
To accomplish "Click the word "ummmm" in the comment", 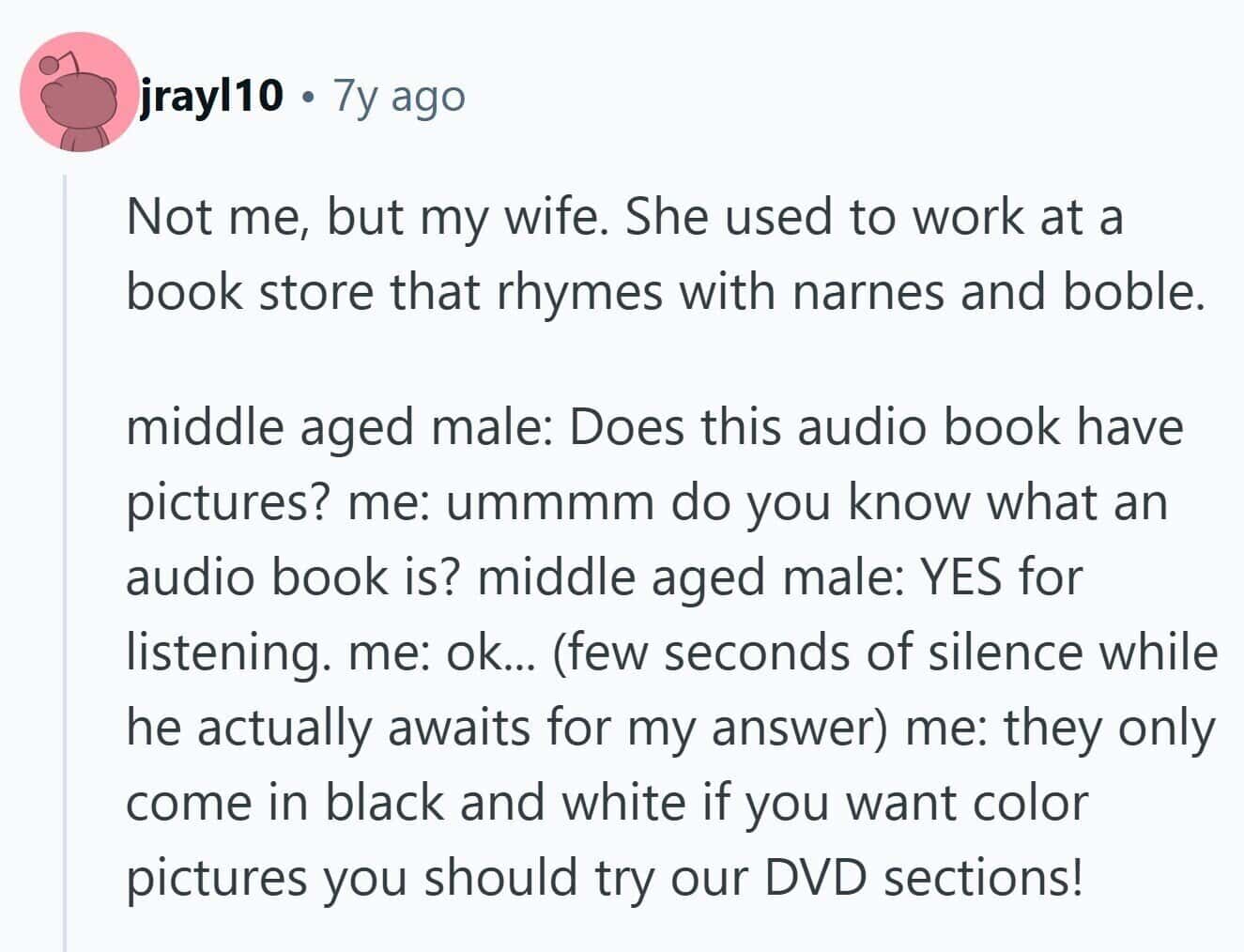I will [550, 502].
